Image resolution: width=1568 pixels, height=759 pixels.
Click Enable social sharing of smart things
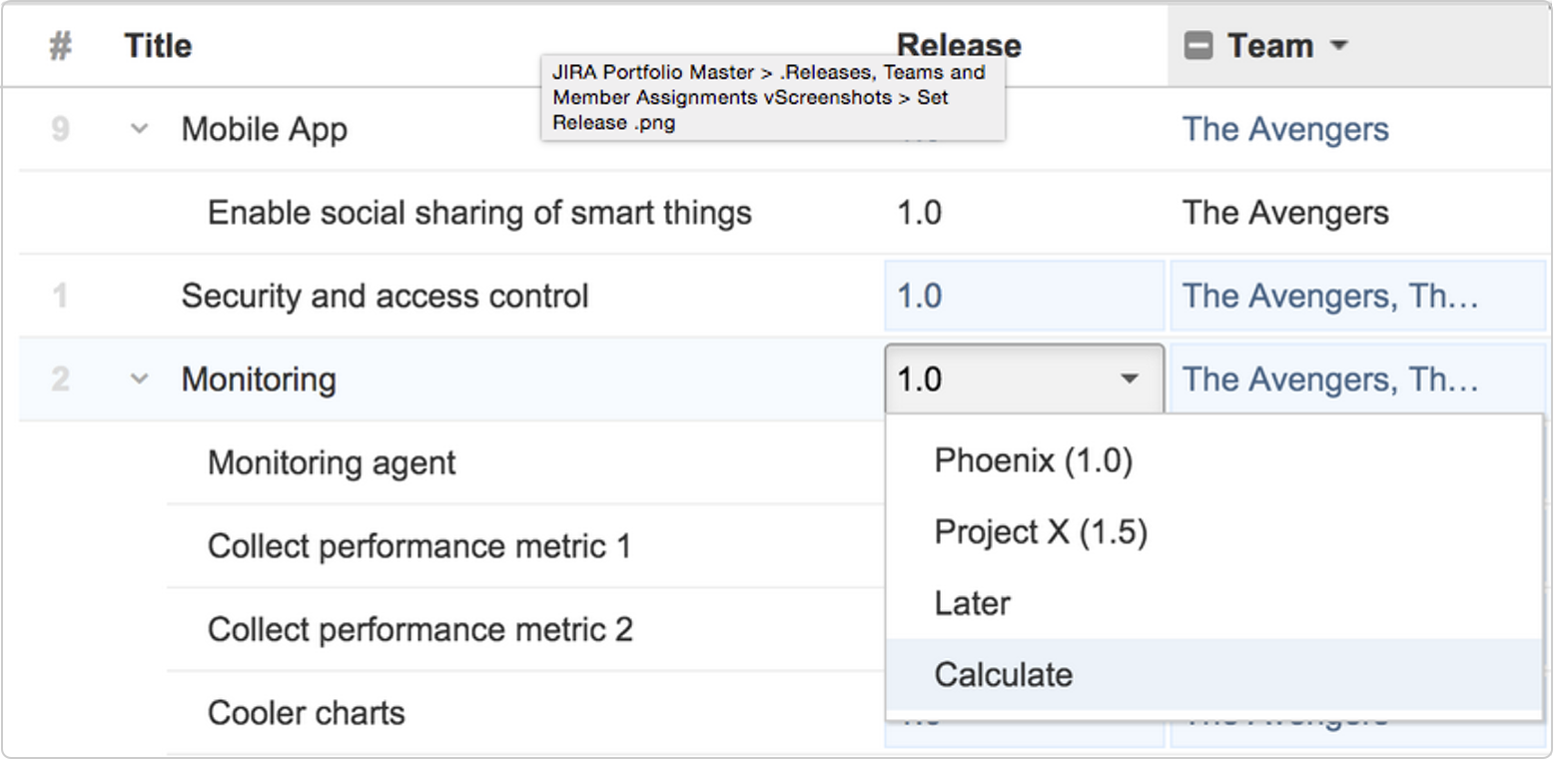tap(479, 213)
